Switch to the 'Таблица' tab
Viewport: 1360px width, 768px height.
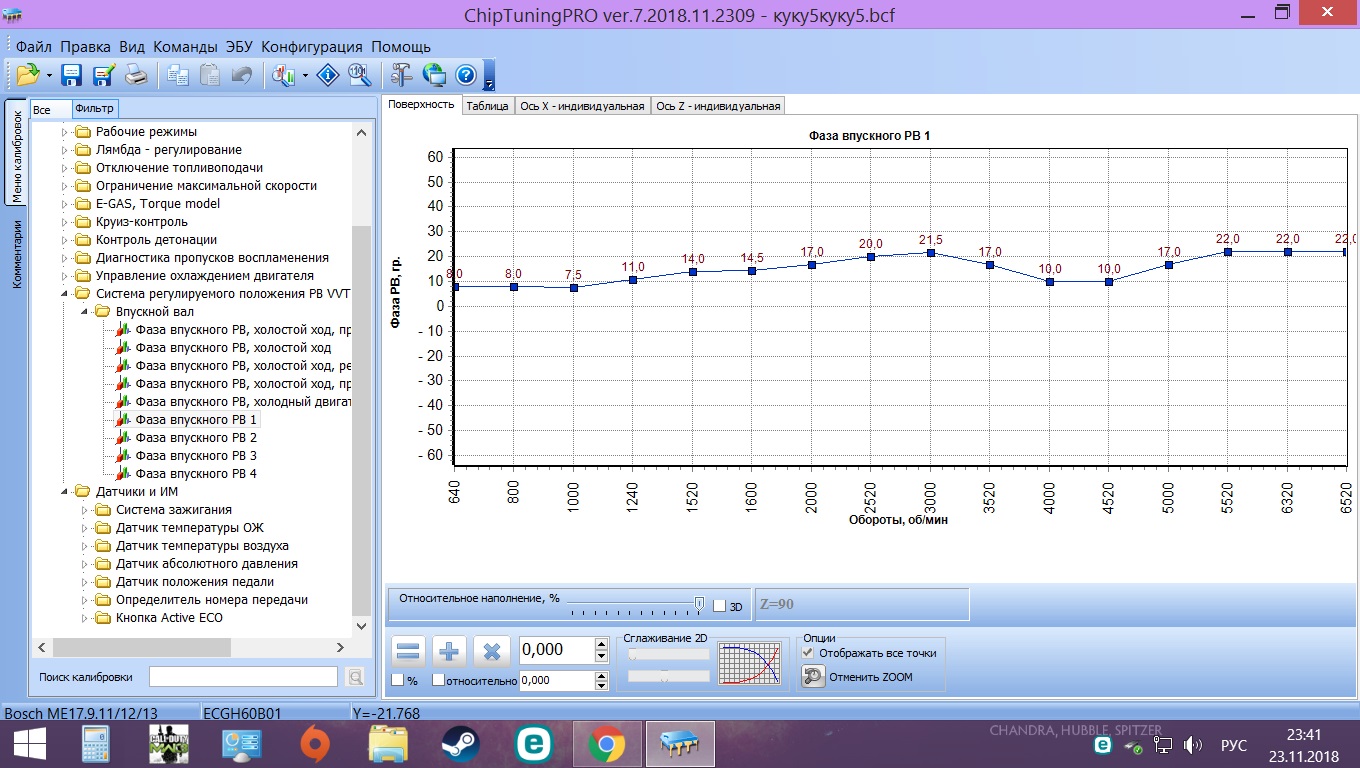point(487,106)
